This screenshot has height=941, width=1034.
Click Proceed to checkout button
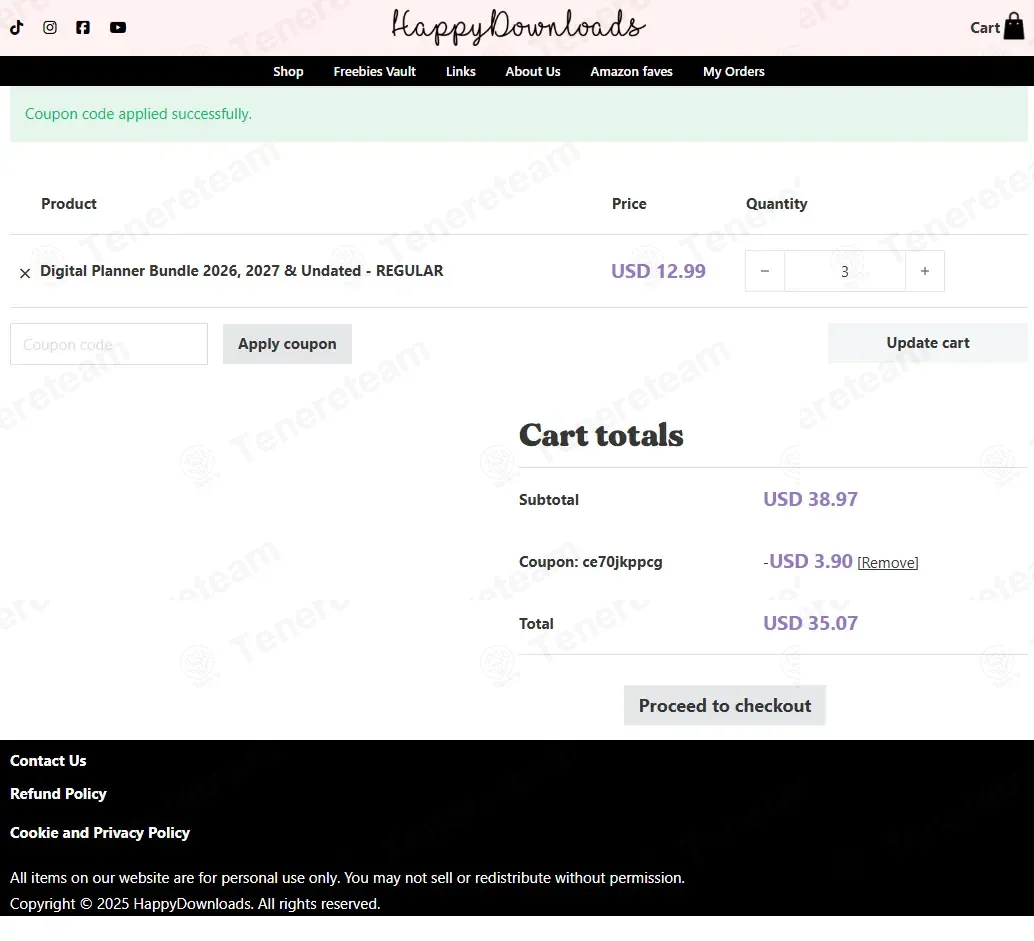725,706
